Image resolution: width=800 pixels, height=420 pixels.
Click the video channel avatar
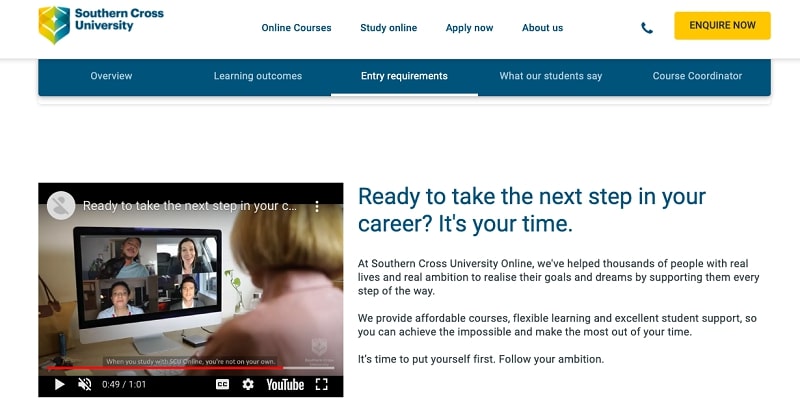(61, 205)
